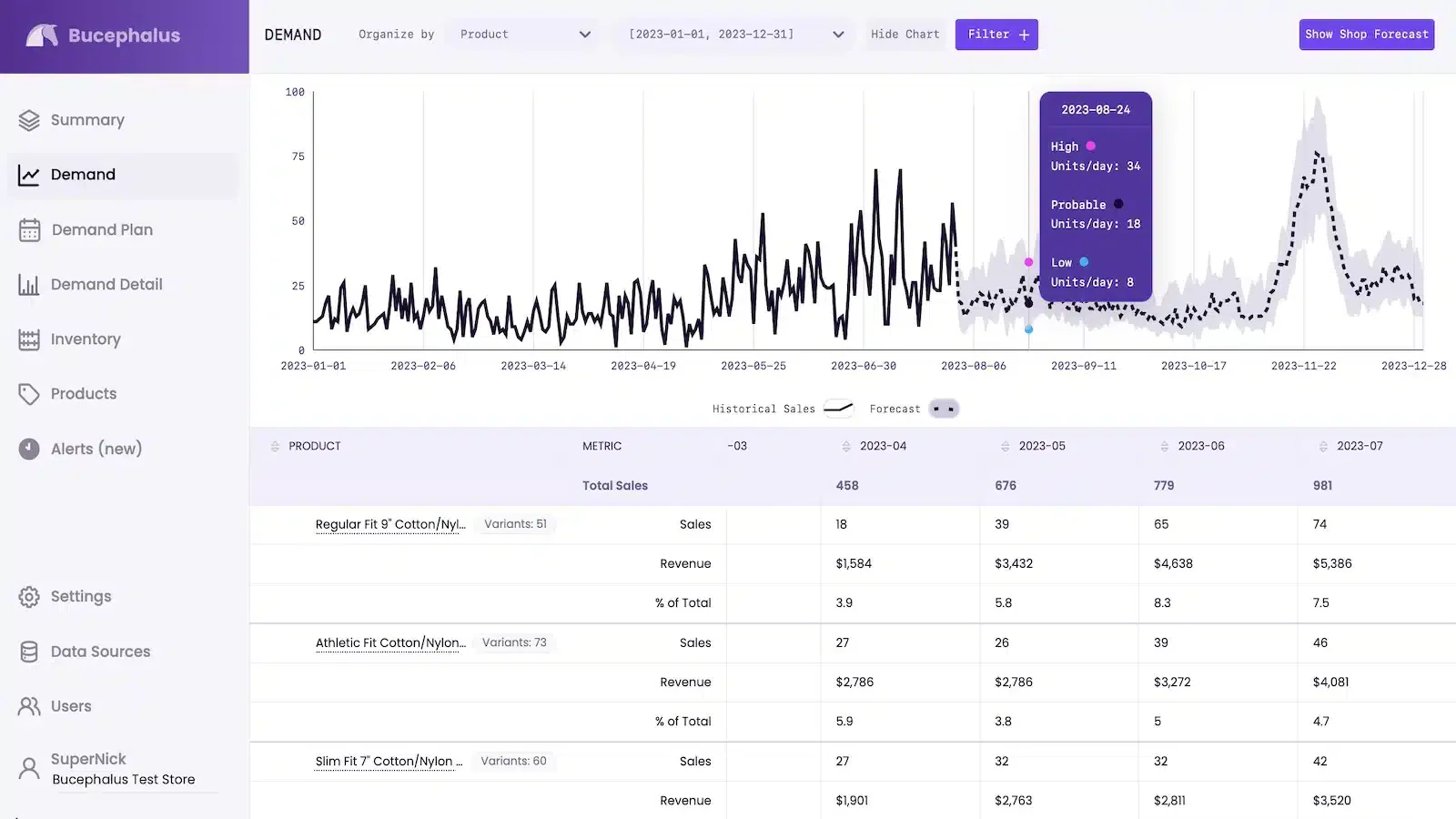The width and height of the screenshot is (1456, 819).
Task: Hide the chart with Hide Chart
Action: pos(905,35)
